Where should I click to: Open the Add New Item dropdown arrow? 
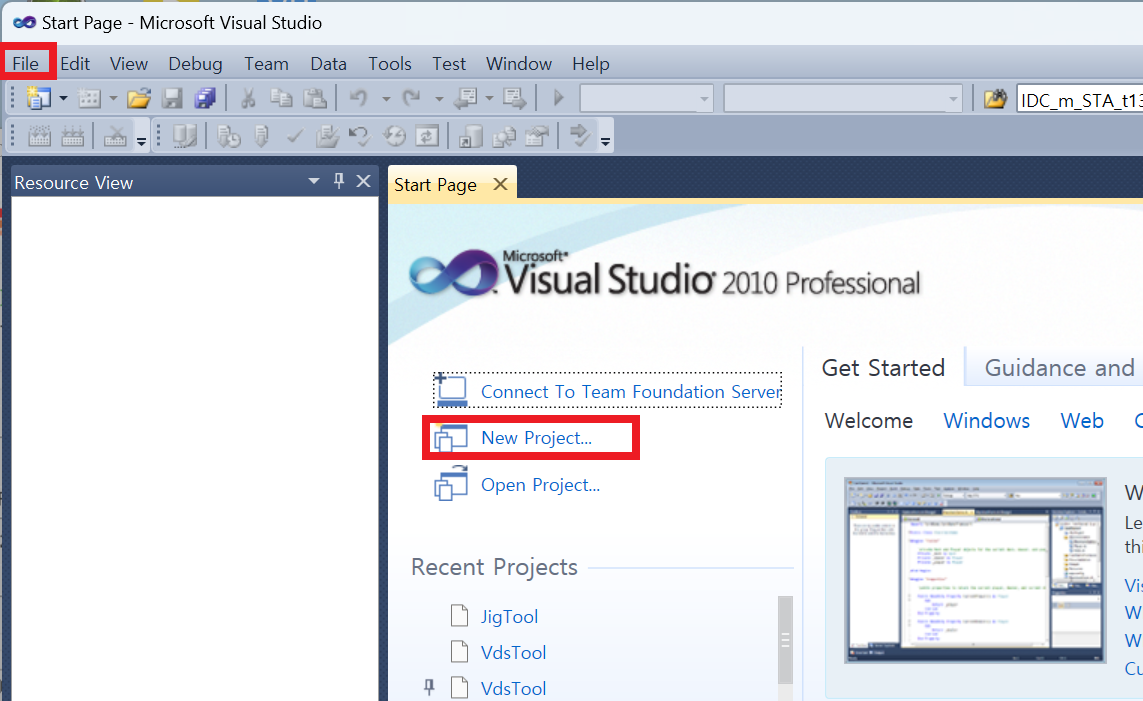click(113, 98)
